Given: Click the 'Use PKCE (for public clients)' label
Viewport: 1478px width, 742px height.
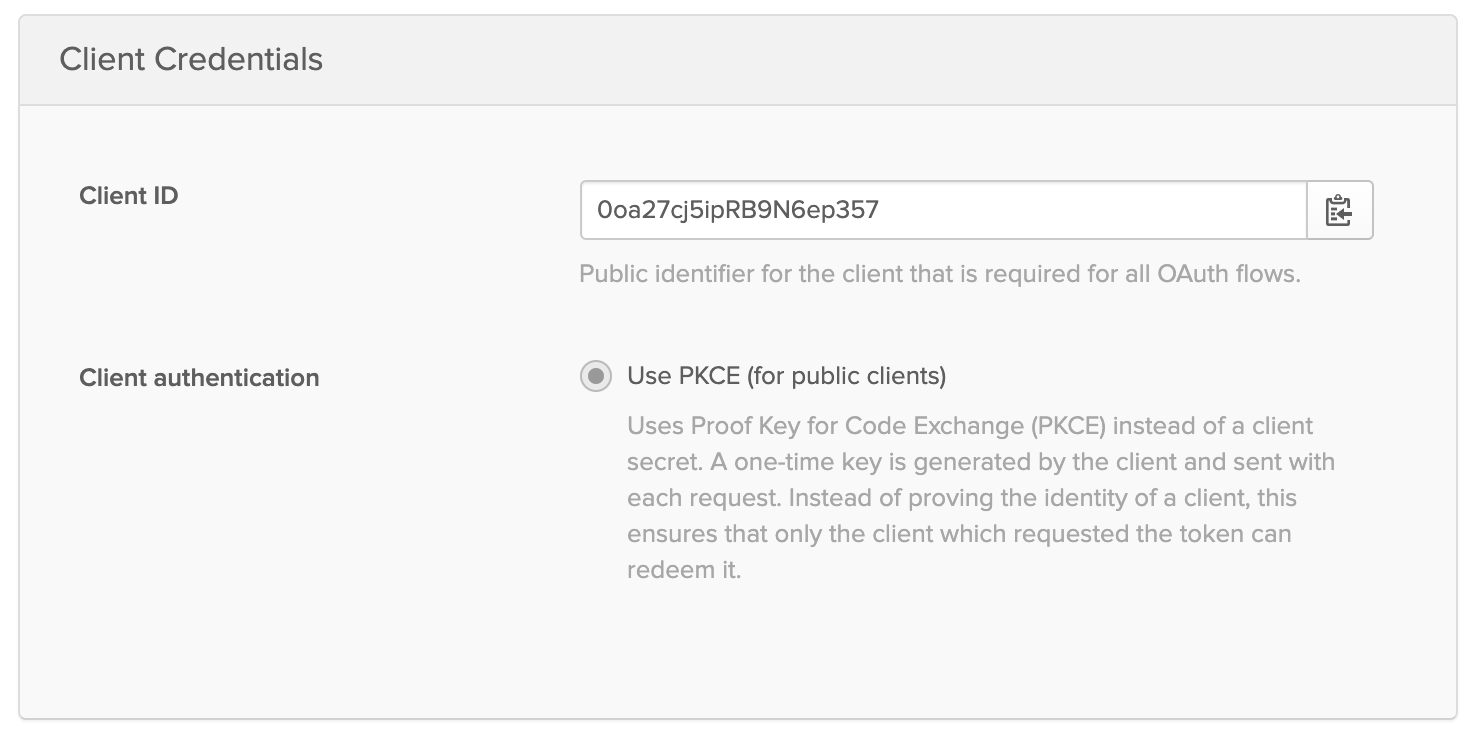Looking at the screenshot, I should [x=786, y=376].
